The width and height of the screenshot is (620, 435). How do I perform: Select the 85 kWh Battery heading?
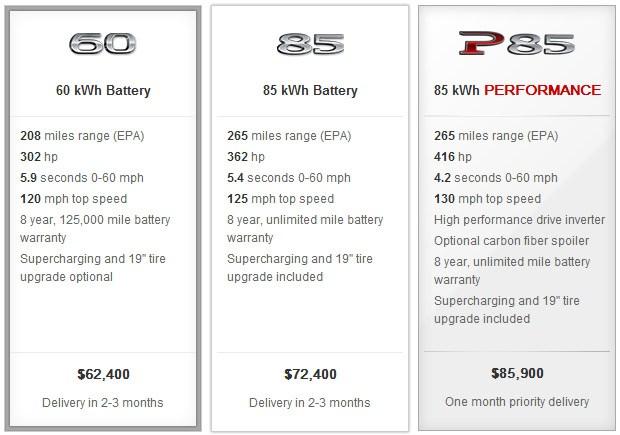pyautogui.click(x=310, y=91)
